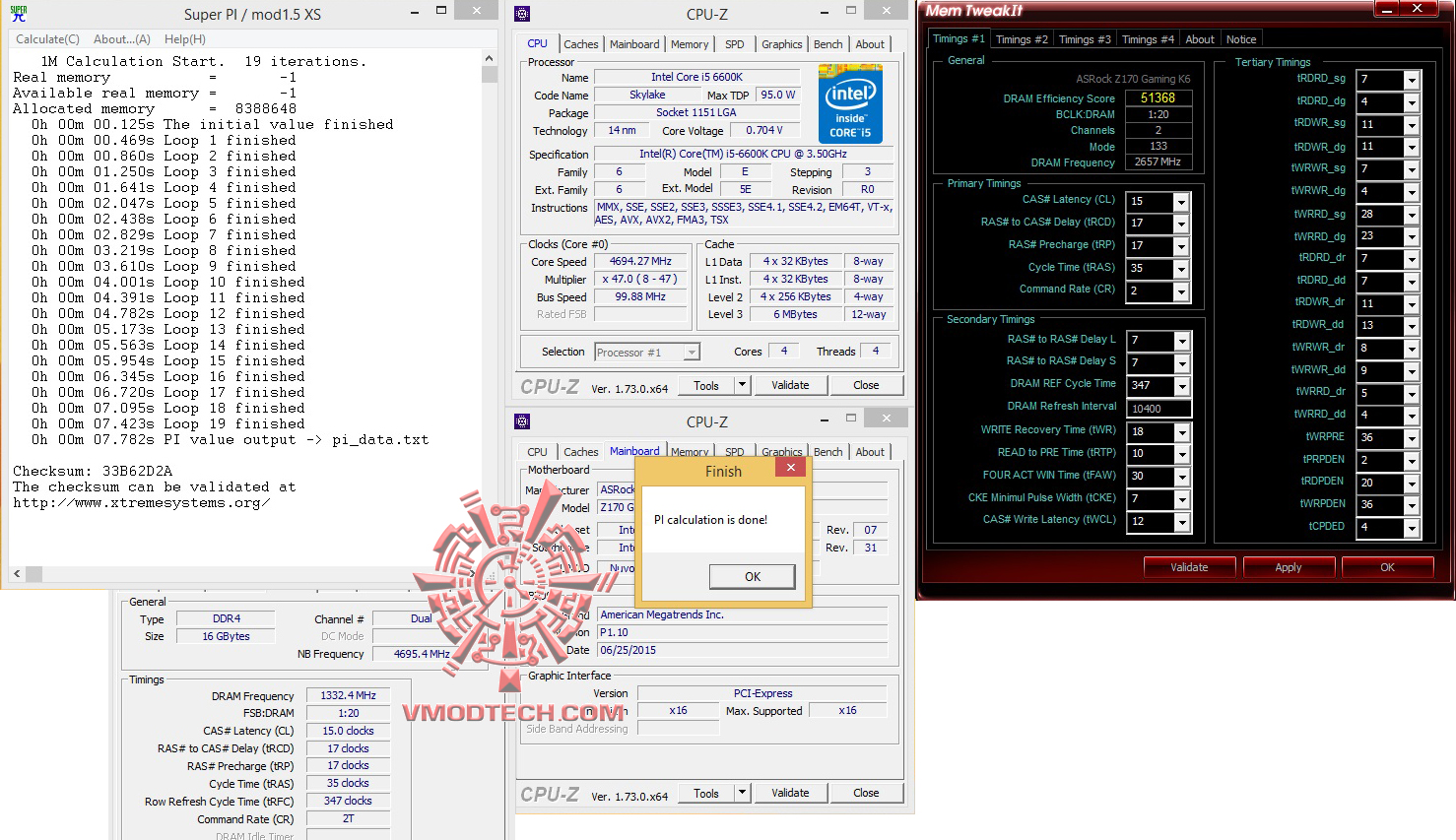Click OK in the Finish dialog
1456x840 pixels.
[753, 576]
